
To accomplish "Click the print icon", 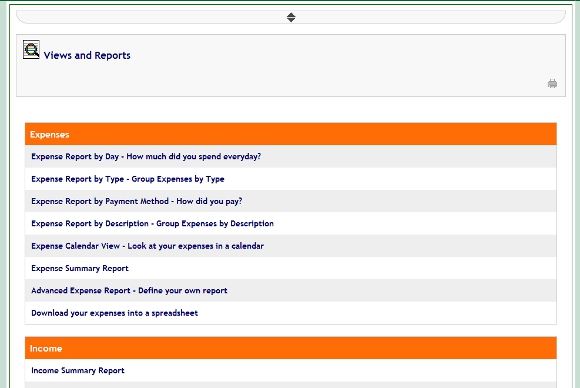I will coord(552,84).
